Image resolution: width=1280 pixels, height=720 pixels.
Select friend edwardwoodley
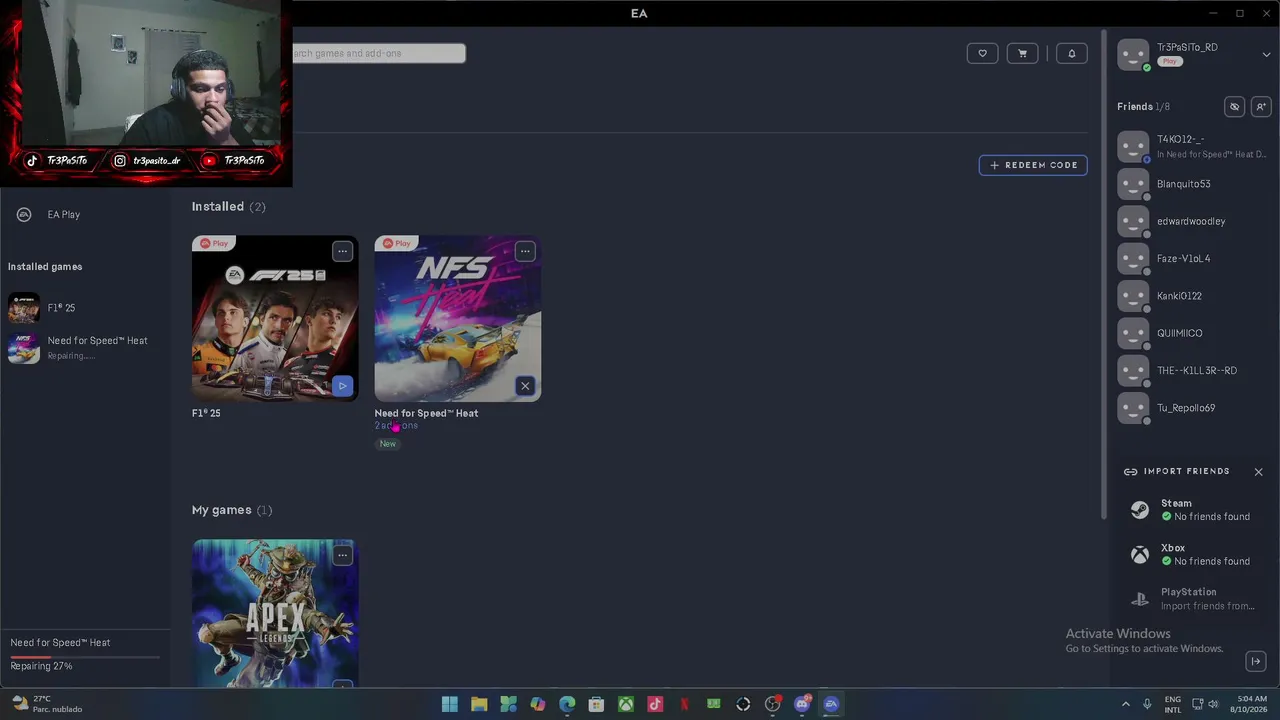tap(1192, 221)
